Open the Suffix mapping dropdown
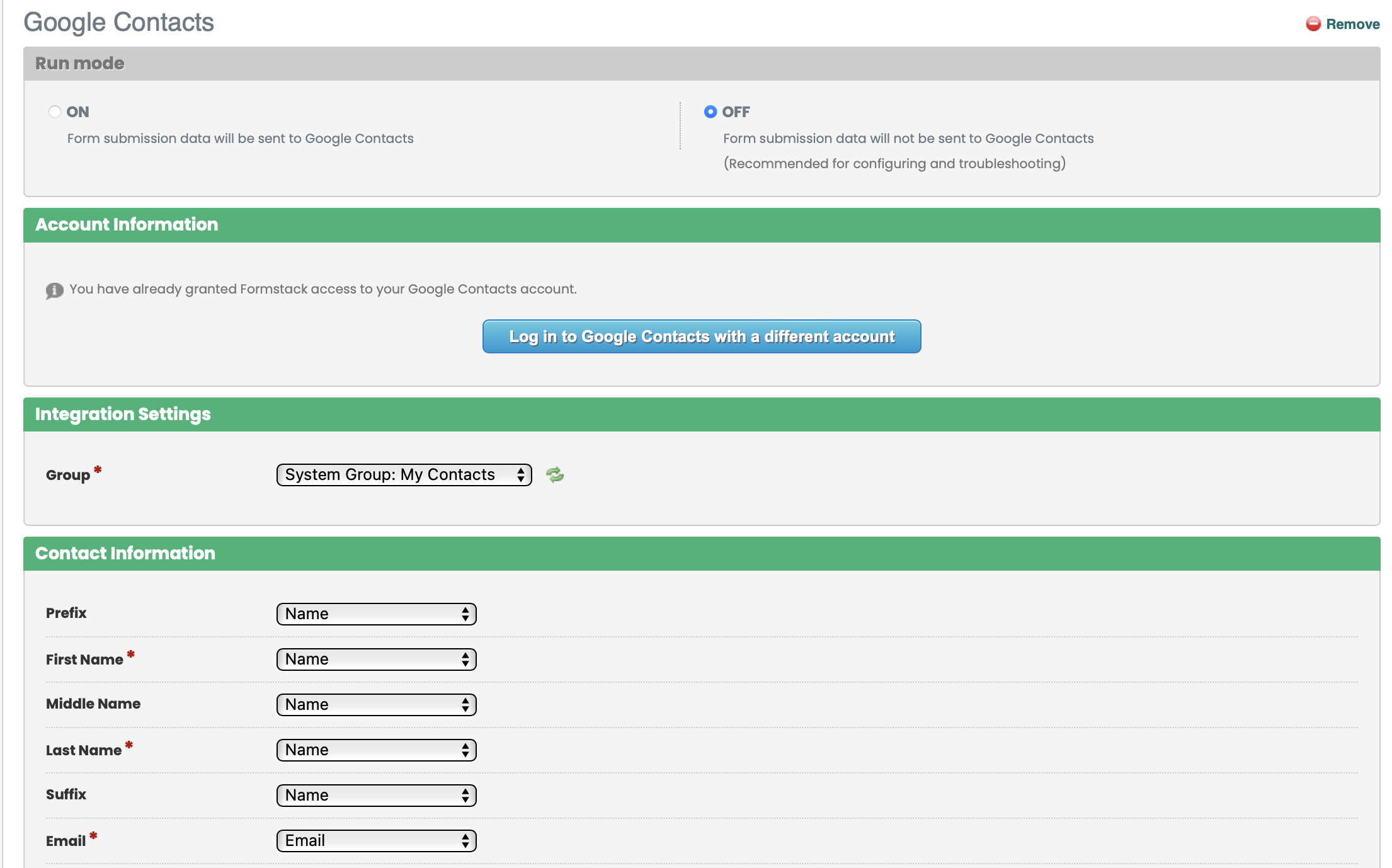Image resolution: width=1392 pixels, height=868 pixels. pos(376,795)
